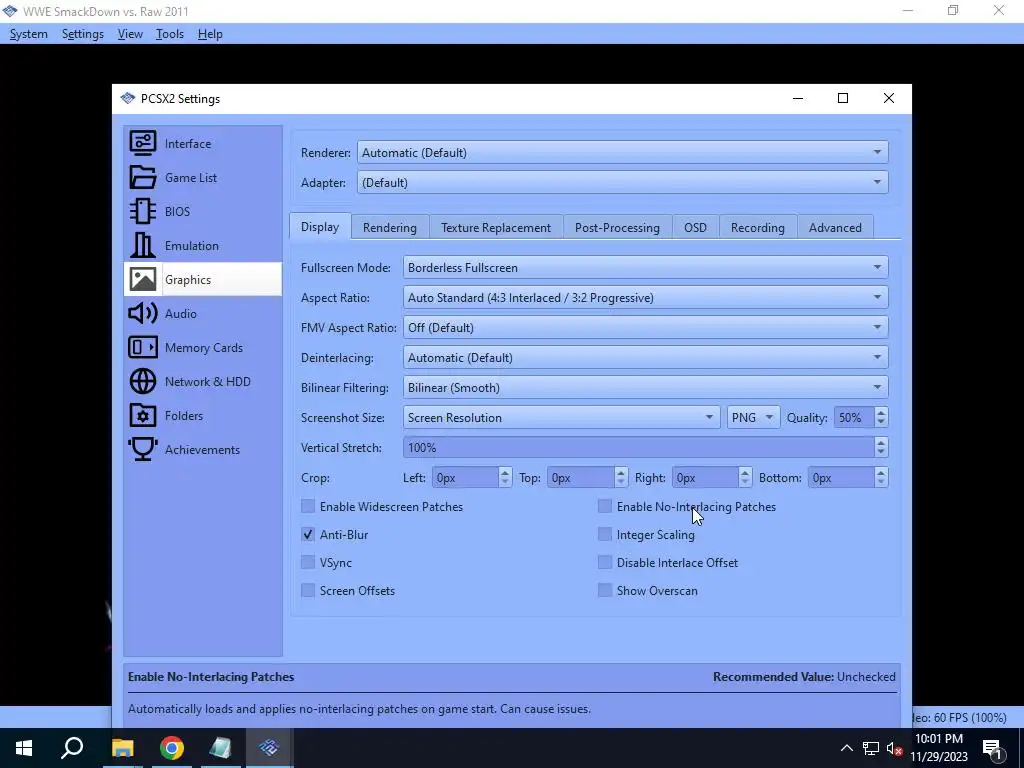1024x768 pixels.
Task: Expand the Bilinear Filtering dropdown
Action: [645, 387]
